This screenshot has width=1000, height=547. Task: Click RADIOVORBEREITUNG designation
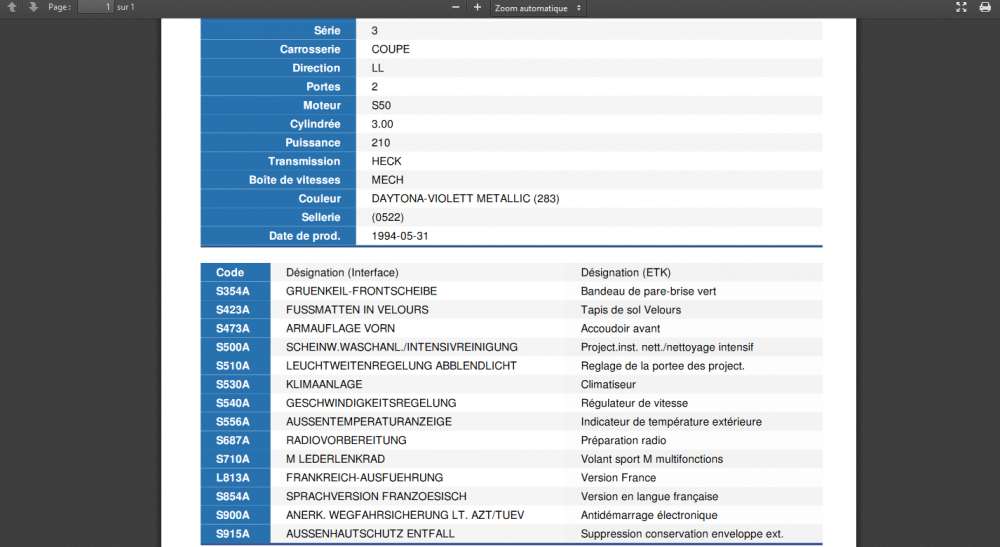tap(346, 441)
